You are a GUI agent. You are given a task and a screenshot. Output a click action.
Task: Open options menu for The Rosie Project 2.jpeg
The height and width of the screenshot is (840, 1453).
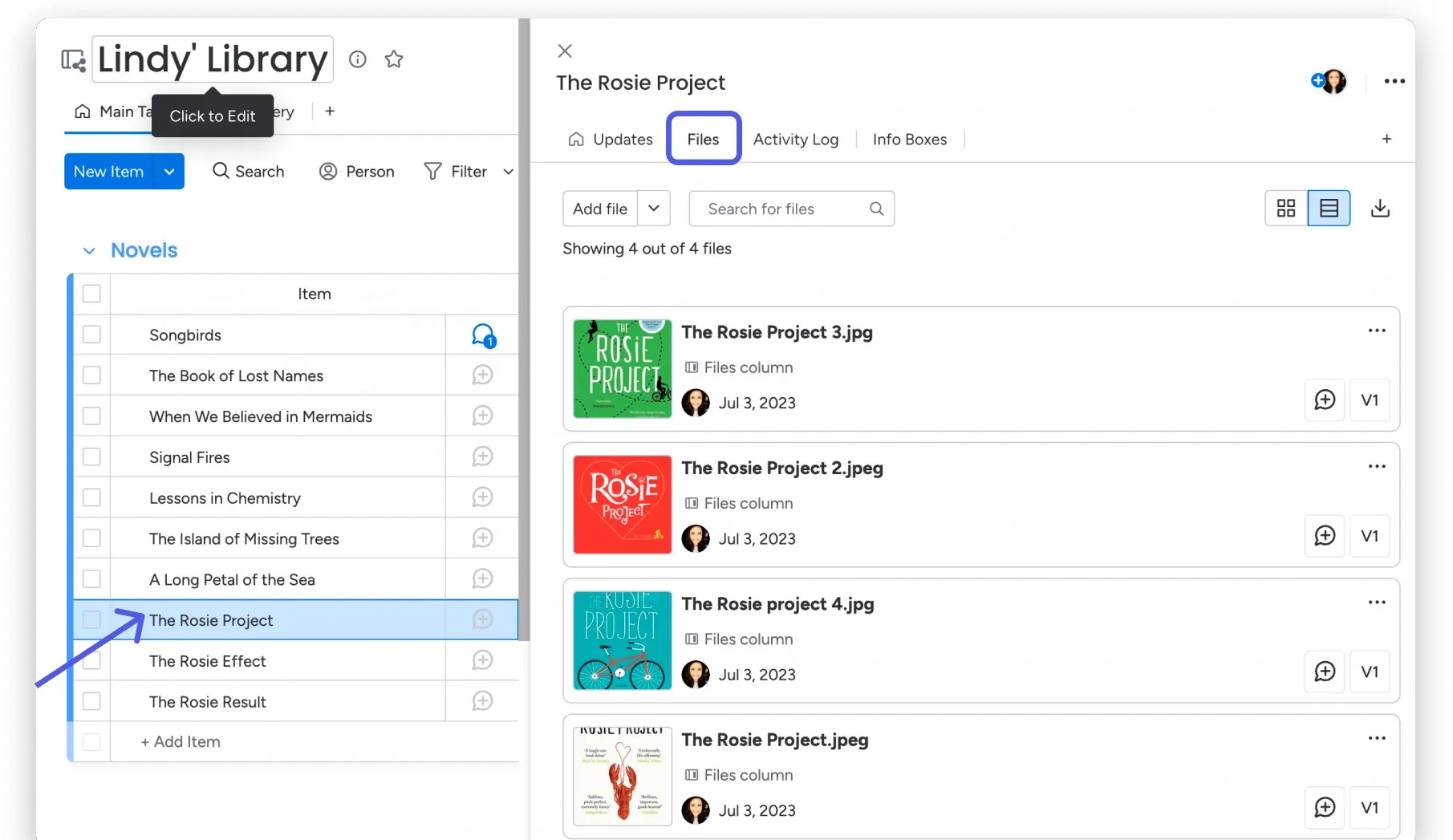coord(1377,466)
